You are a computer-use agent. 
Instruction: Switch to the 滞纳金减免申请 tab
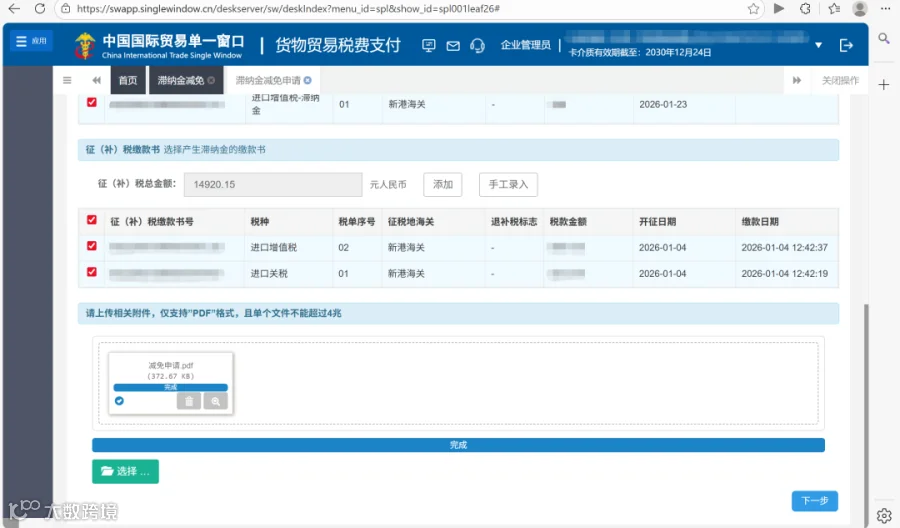pos(268,80)
